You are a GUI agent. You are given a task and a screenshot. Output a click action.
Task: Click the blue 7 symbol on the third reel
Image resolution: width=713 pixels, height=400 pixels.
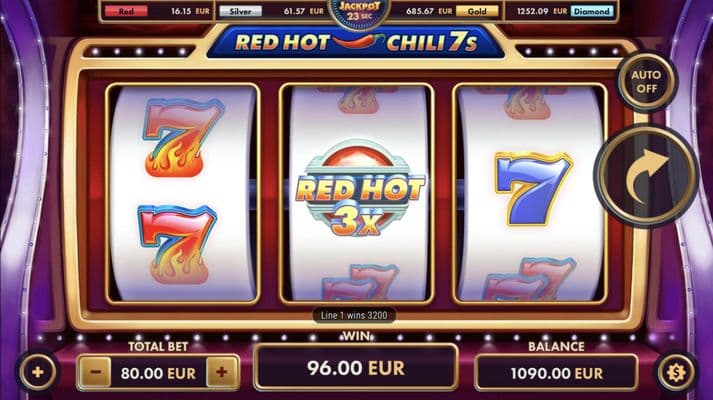pyautogui.click(x=532, y=189)
